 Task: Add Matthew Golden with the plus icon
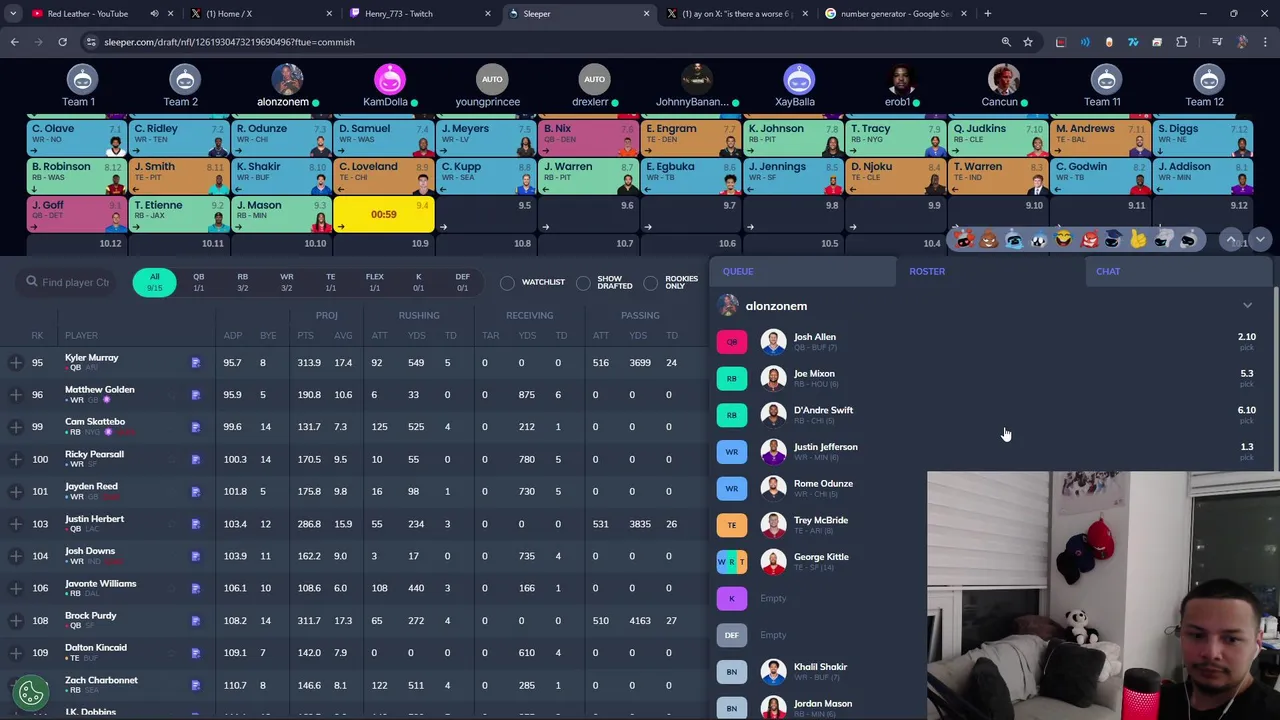tap(16, 395)
